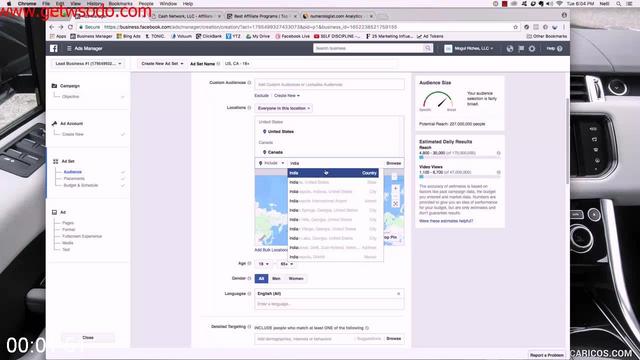The width and height of the screenshot is (640, 360).
Task: Open the settings gear in Ads Manager header
Action: pos(532,48)
